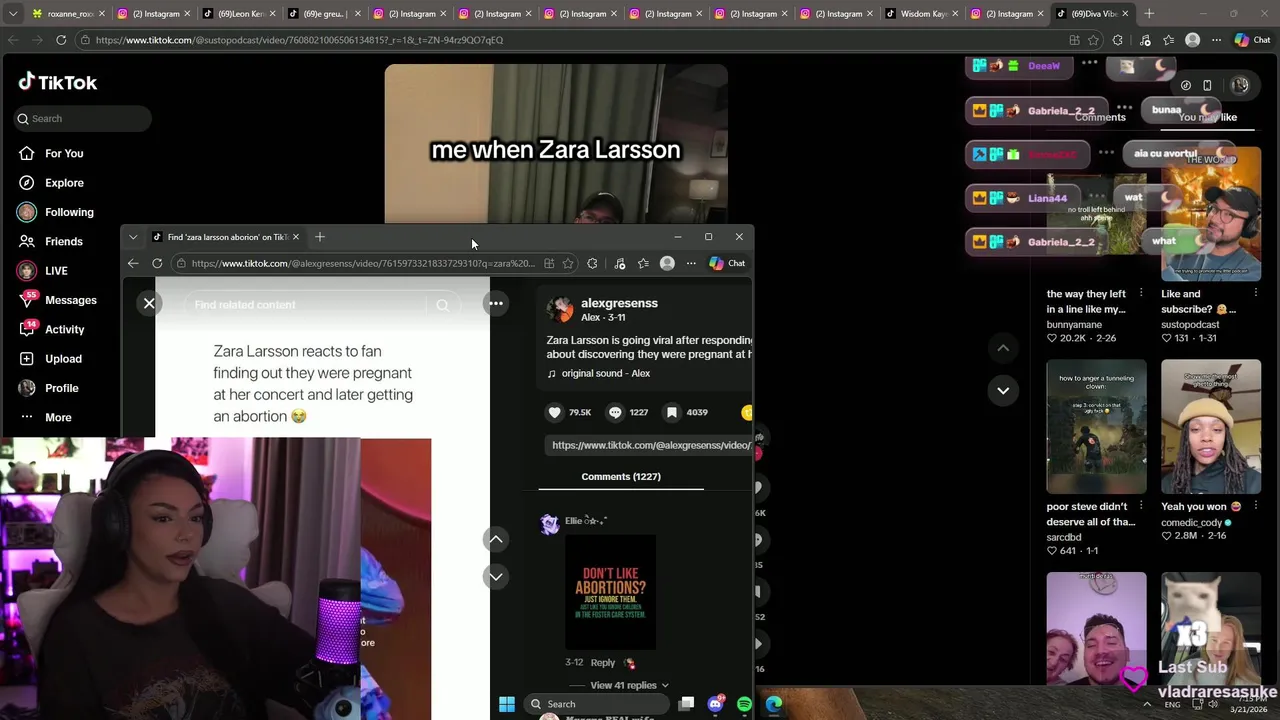Open the sustopodcast Like and subscribe video
This screenshot has height=720, width=1280.
pos(1211,214)
